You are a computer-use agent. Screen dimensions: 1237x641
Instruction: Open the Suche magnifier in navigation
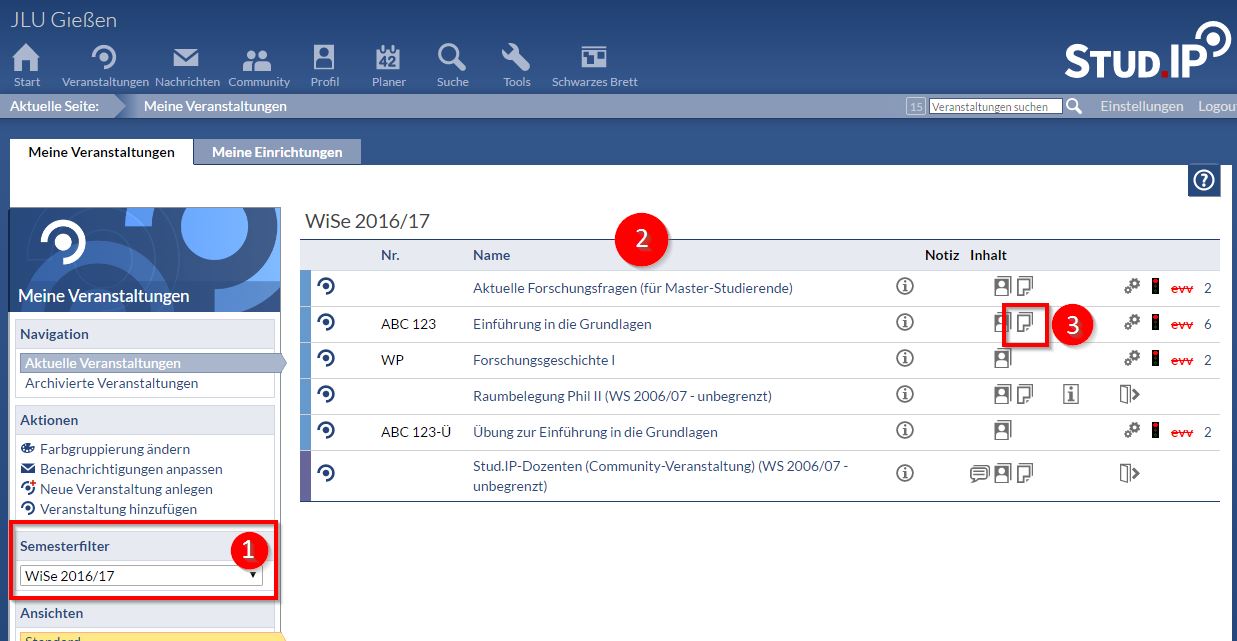pyautogui.click(x=453, y=59)
